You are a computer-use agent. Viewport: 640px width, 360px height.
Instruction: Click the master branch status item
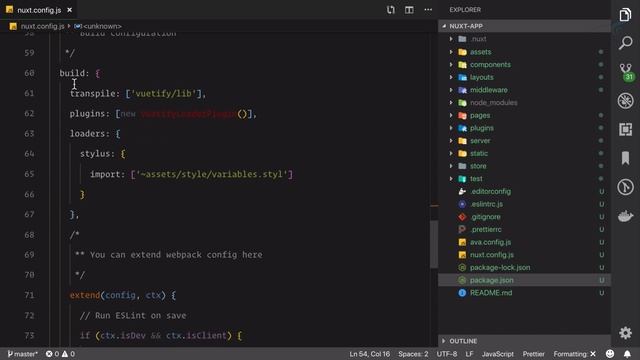tap(22, 354)
